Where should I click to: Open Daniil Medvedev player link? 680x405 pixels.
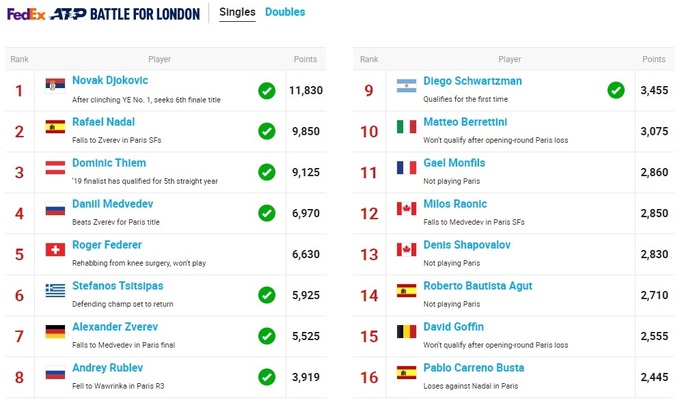pos(110,204)
